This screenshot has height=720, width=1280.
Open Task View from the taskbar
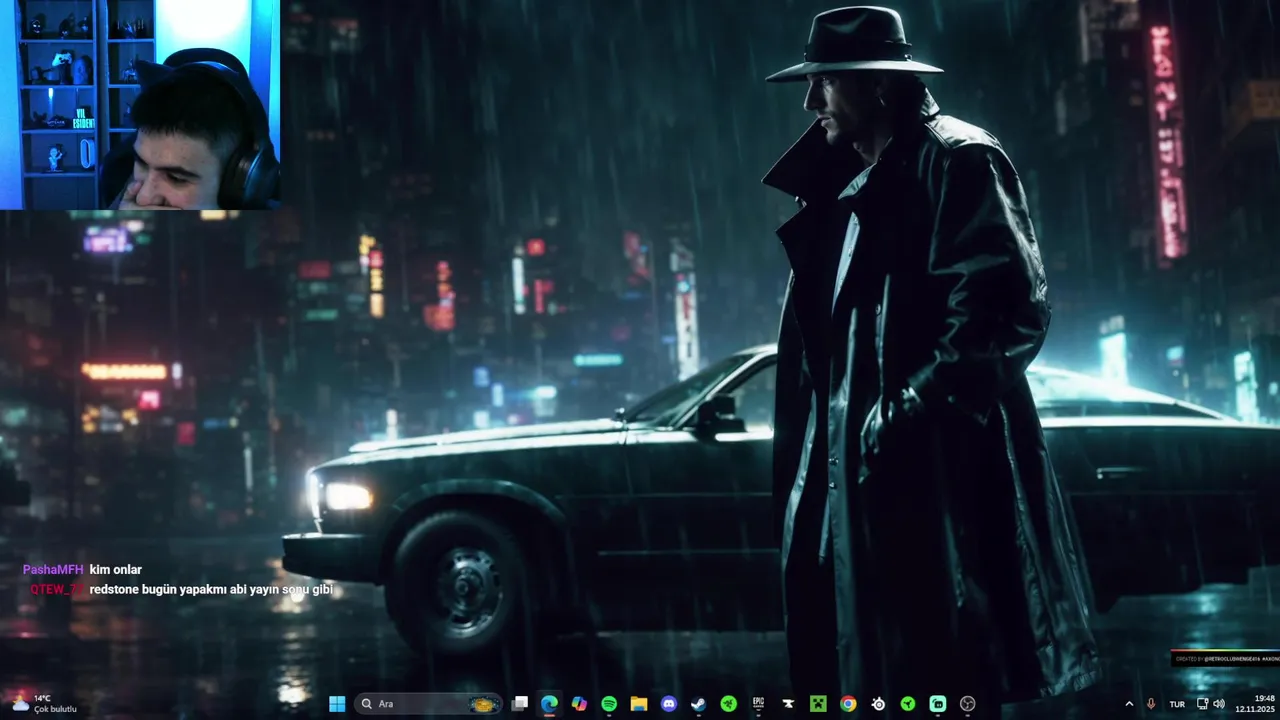[x=520, y=704]
